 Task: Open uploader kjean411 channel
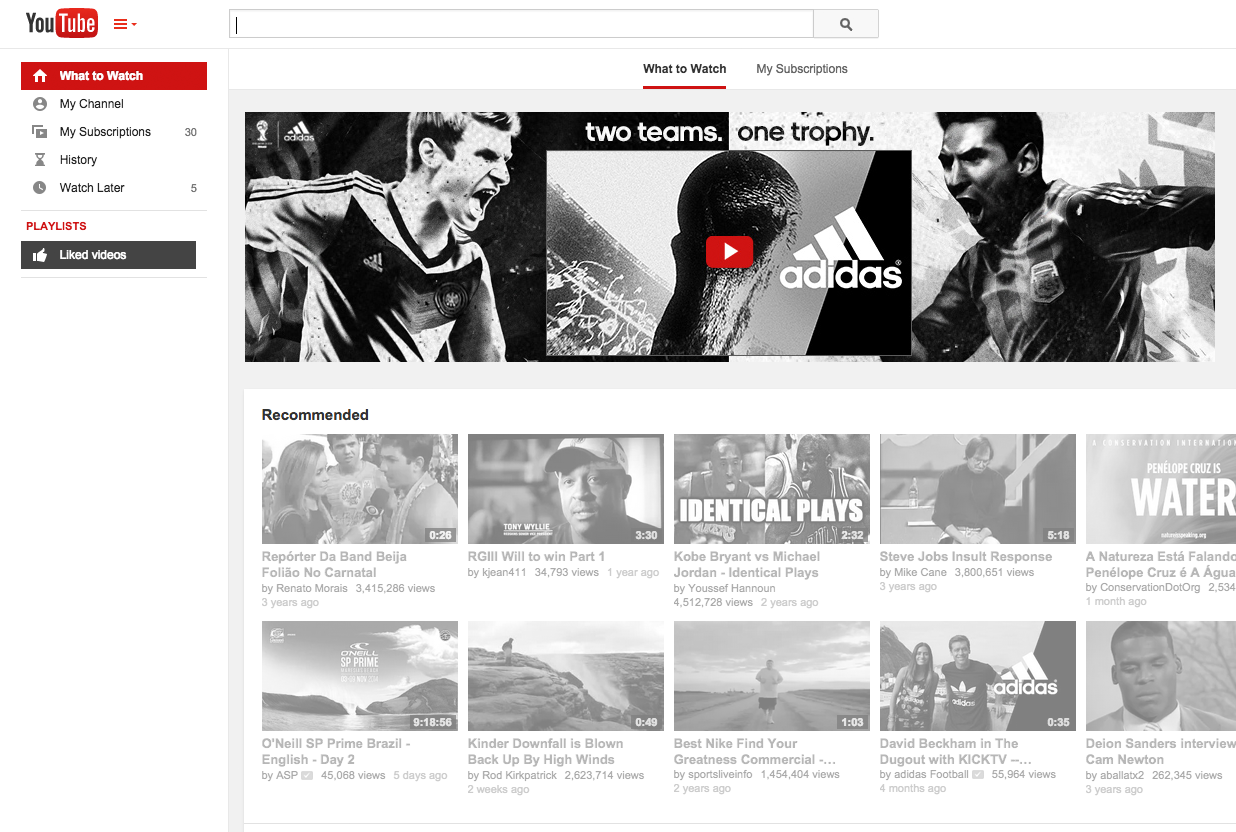(505, 573)
